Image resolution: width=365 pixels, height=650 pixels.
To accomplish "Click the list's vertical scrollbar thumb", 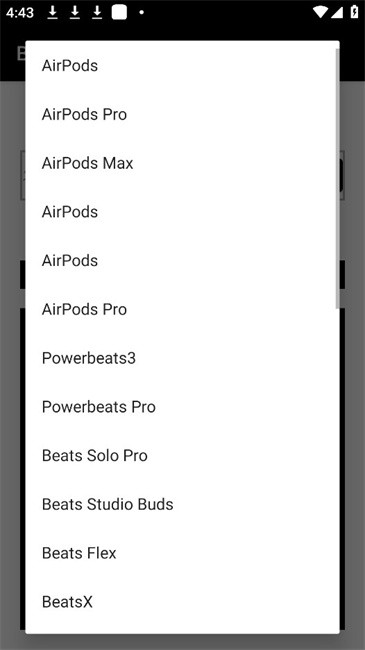I will point(337,178).
